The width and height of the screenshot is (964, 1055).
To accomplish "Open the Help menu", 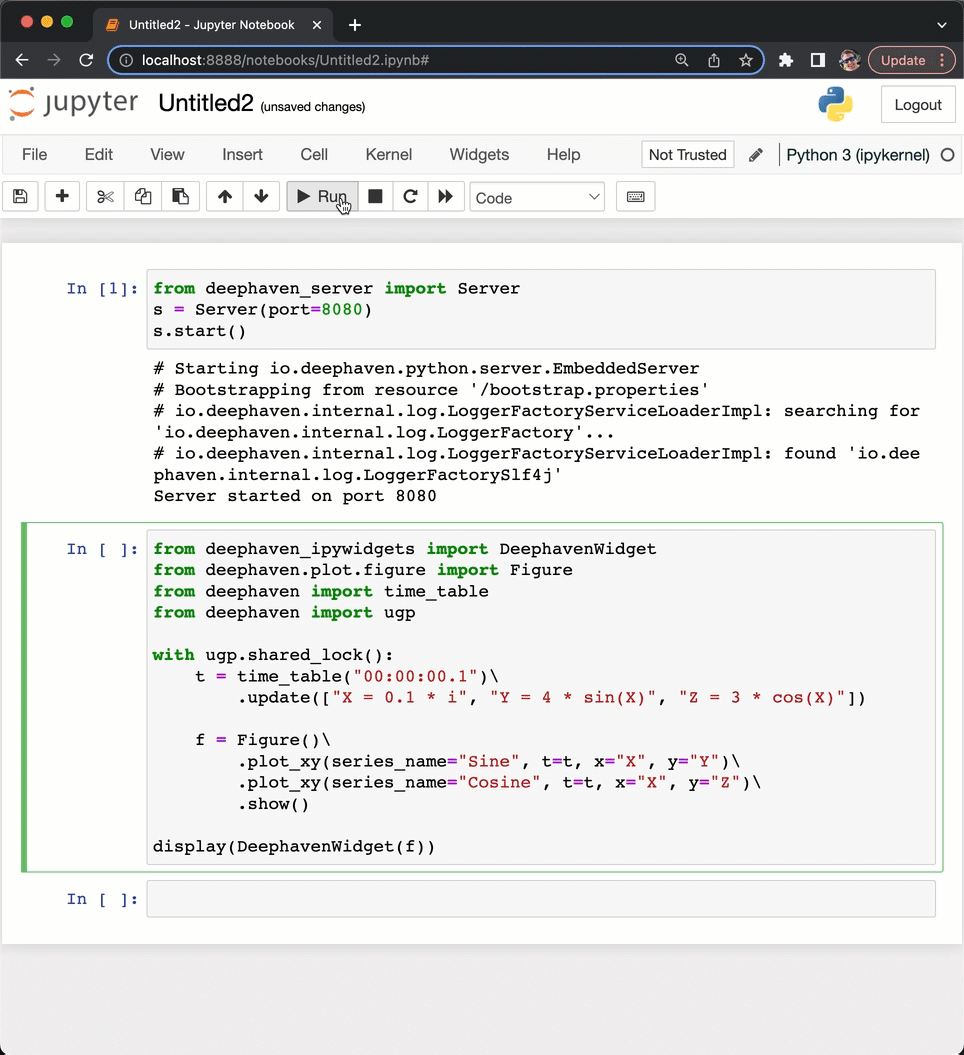I will click(563, 155).
